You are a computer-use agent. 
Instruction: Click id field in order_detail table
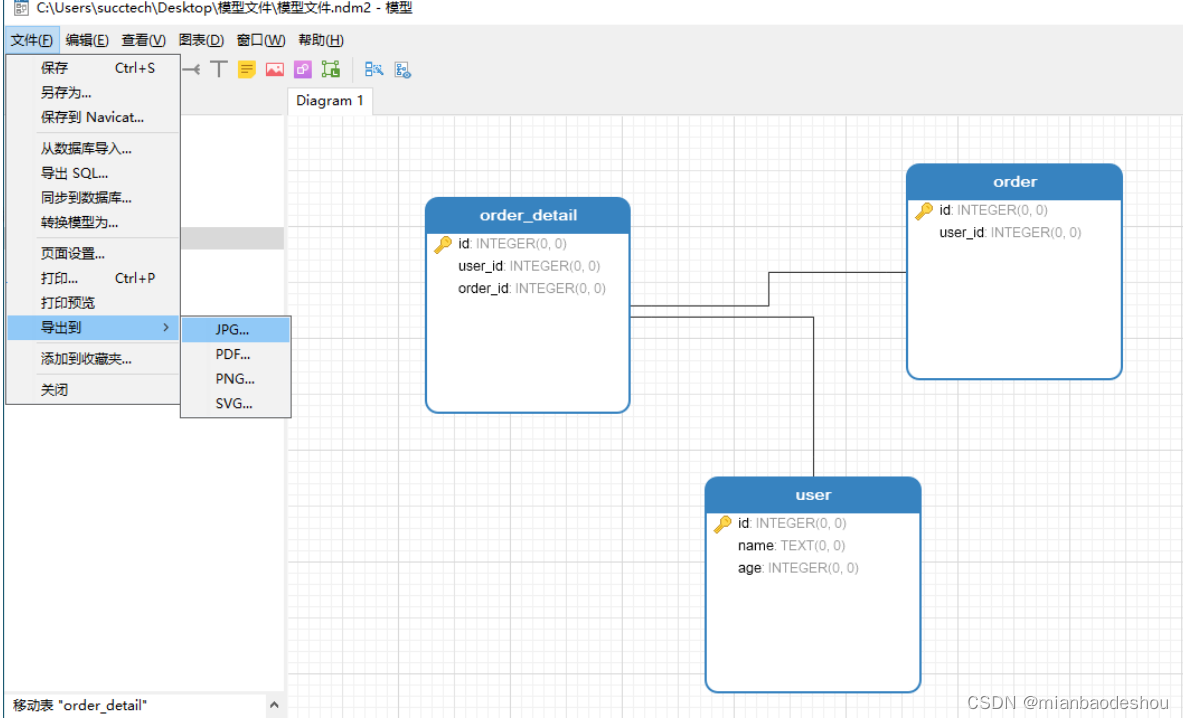[512, 244]
